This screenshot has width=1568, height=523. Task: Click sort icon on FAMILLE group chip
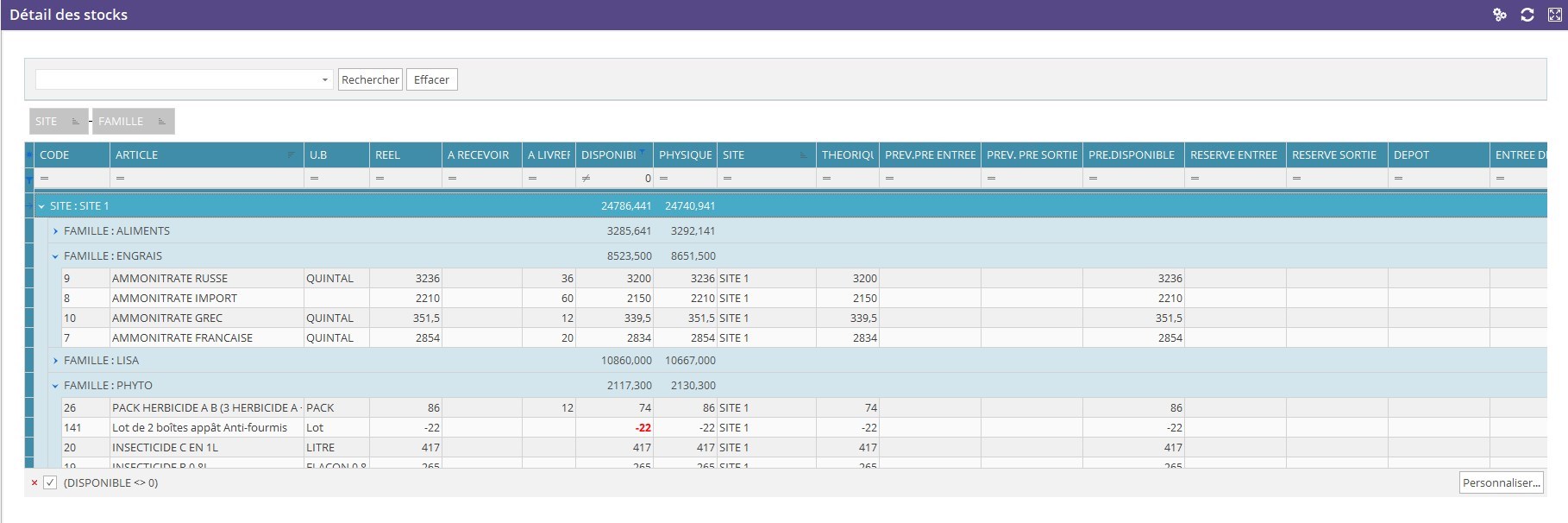click(161, 122)
